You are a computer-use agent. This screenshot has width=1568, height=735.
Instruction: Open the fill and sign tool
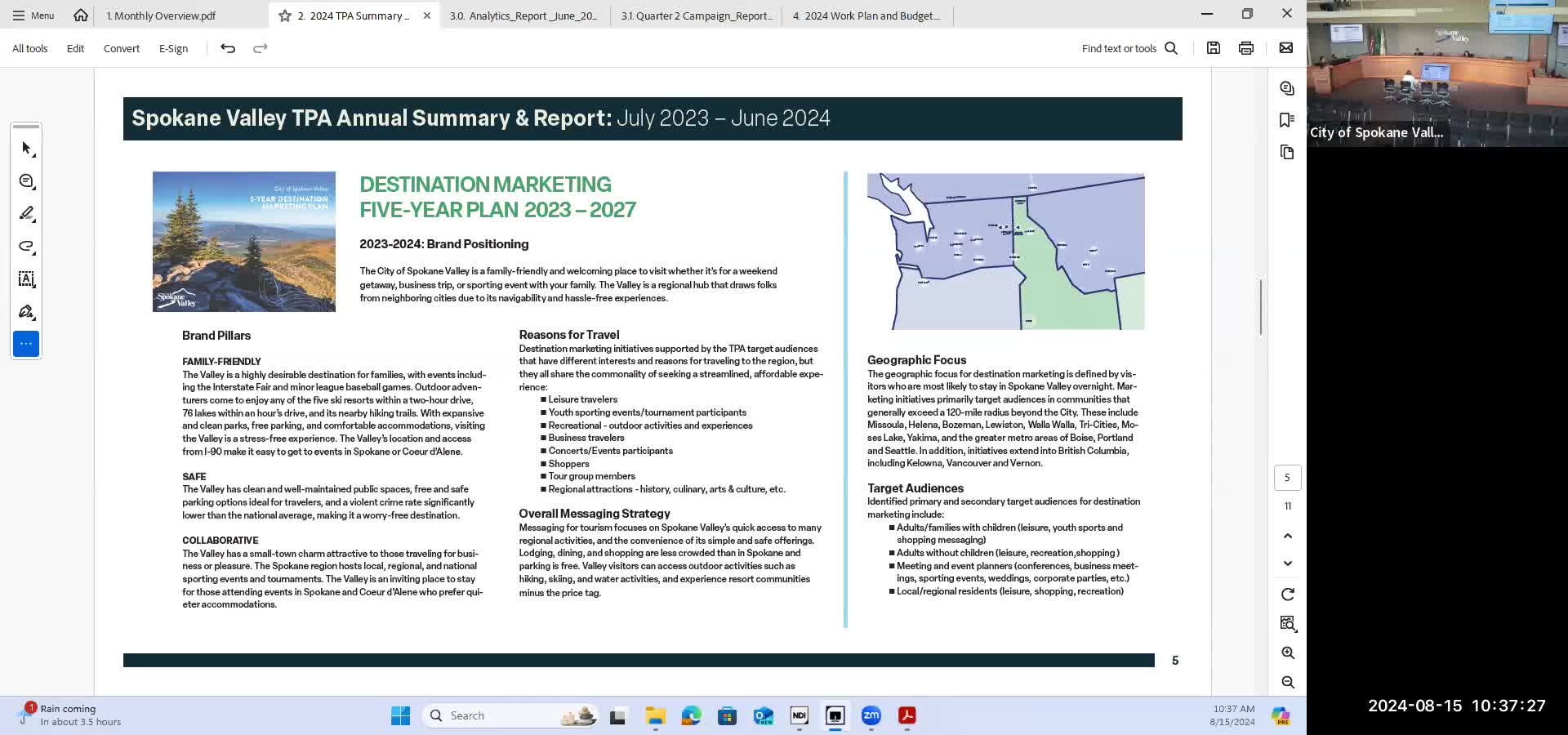coord(26,312)
